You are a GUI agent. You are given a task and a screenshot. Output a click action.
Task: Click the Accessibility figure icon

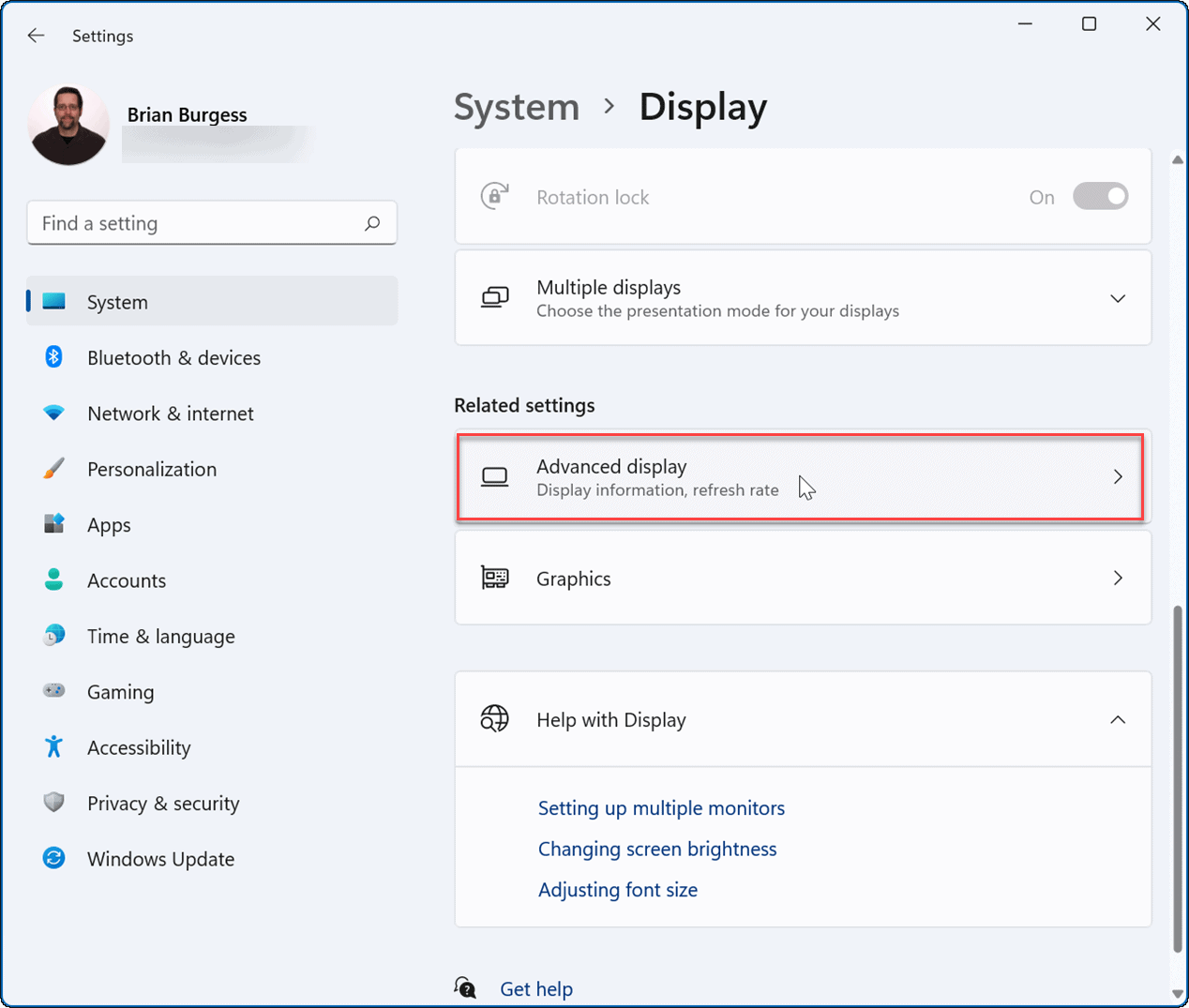[x=54, y=746]
